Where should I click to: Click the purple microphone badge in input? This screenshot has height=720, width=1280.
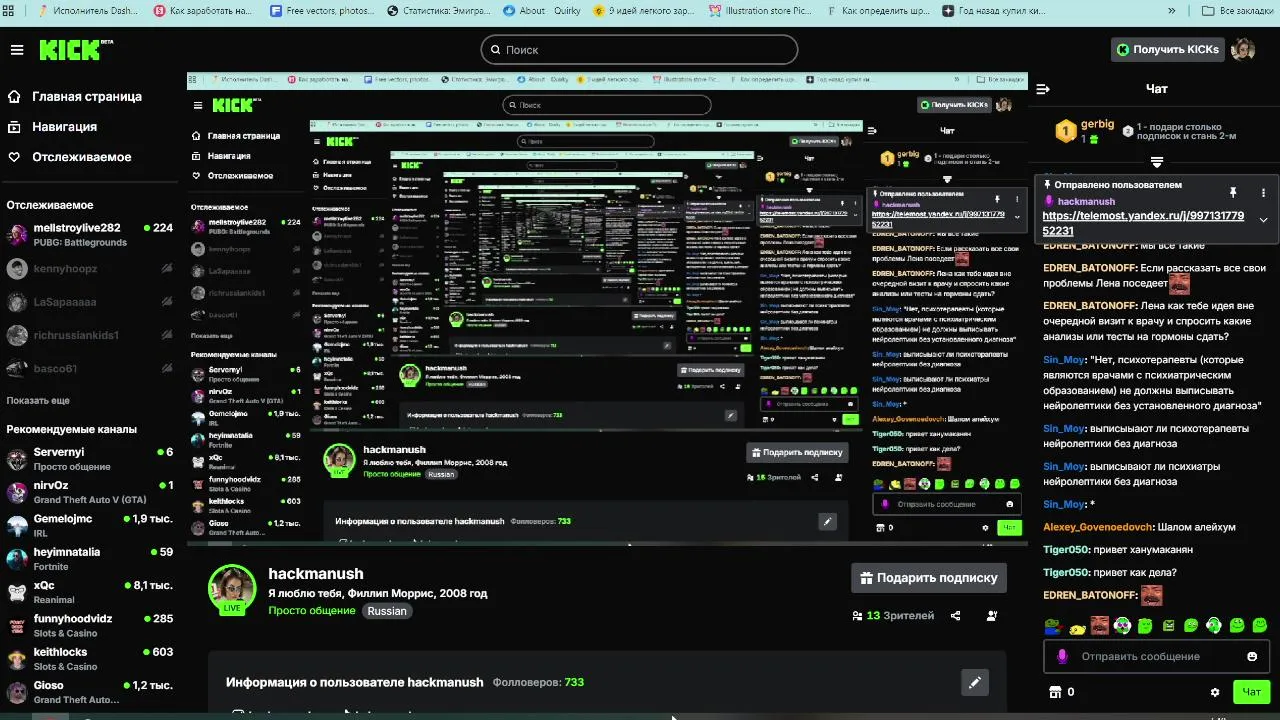pos(1062,657)
